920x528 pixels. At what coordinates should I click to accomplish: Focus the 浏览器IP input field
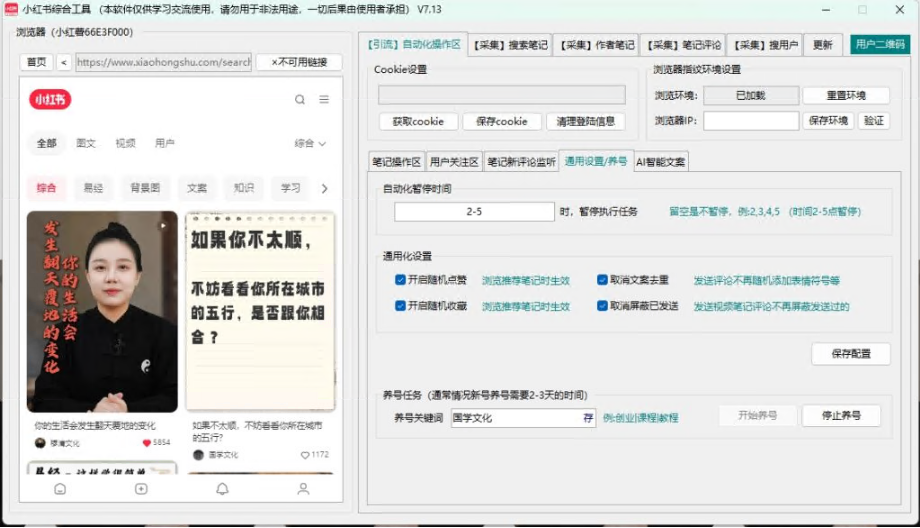751,121
